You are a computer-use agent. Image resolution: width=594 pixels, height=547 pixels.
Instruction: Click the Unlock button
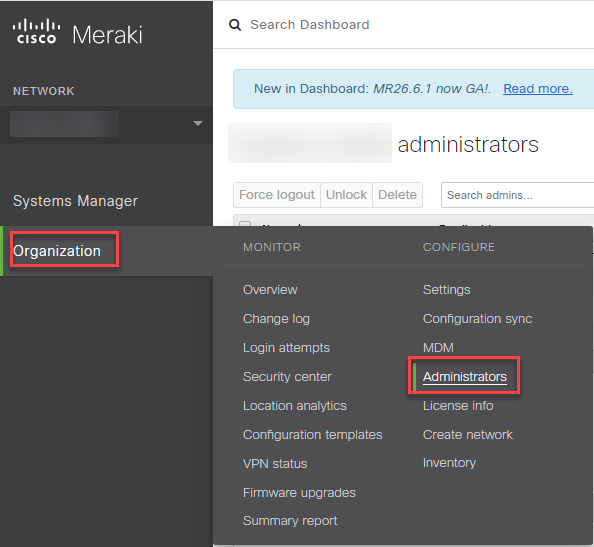tap(346, 195)
